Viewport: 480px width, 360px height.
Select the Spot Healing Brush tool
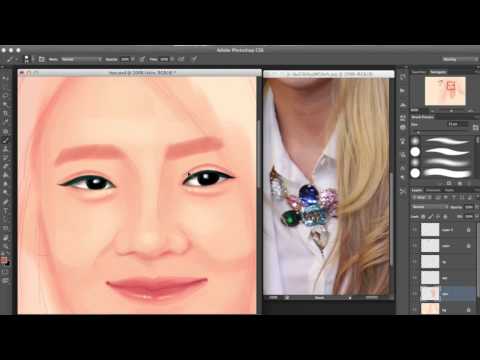(5, 131)
